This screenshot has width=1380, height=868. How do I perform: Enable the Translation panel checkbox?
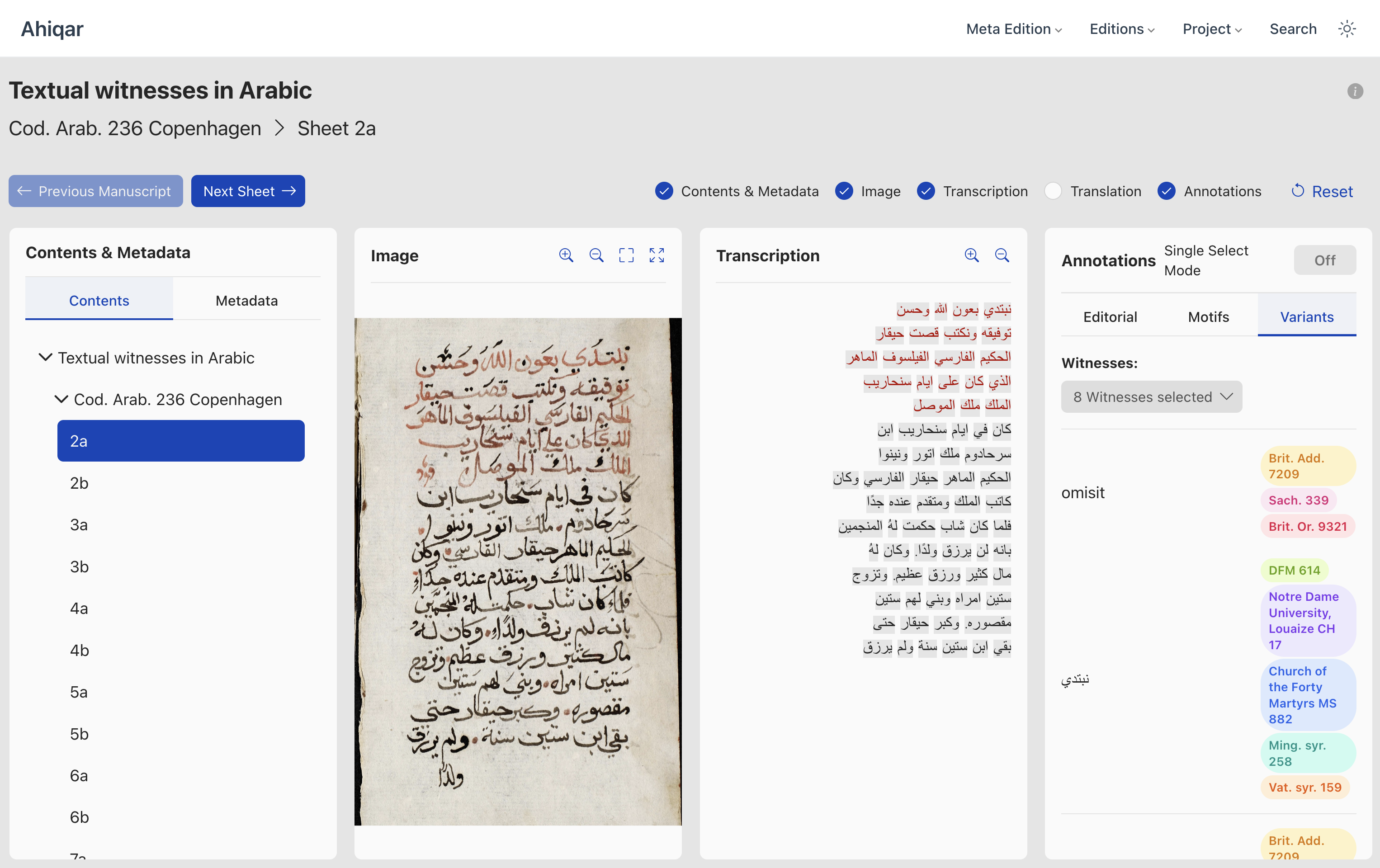click(1053, 191)
